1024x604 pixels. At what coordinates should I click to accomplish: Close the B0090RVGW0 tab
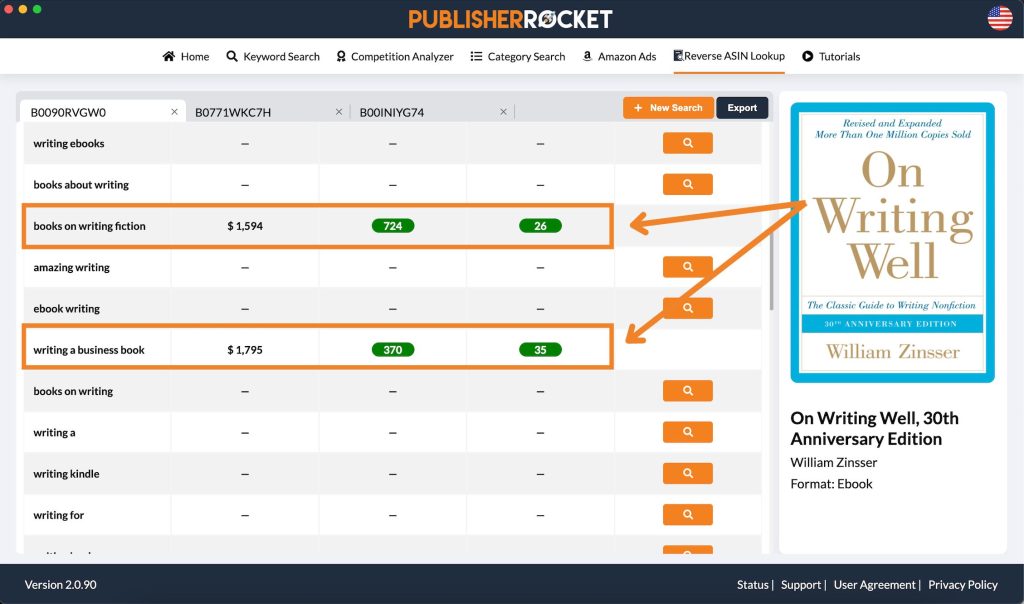174,112
